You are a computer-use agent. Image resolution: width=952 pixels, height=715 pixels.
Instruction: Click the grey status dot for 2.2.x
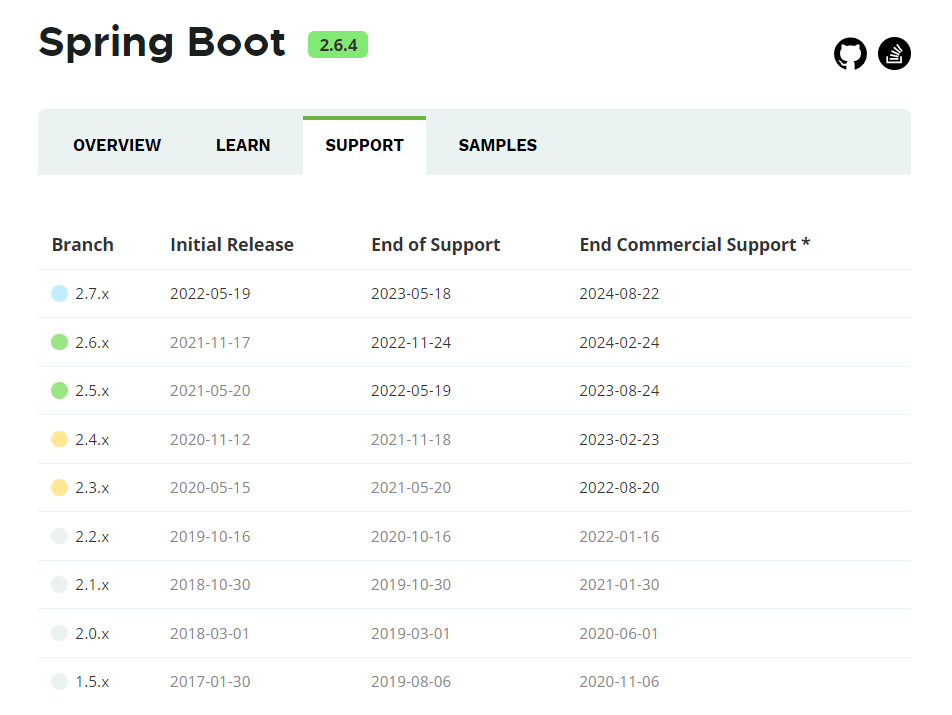point(60,536)
